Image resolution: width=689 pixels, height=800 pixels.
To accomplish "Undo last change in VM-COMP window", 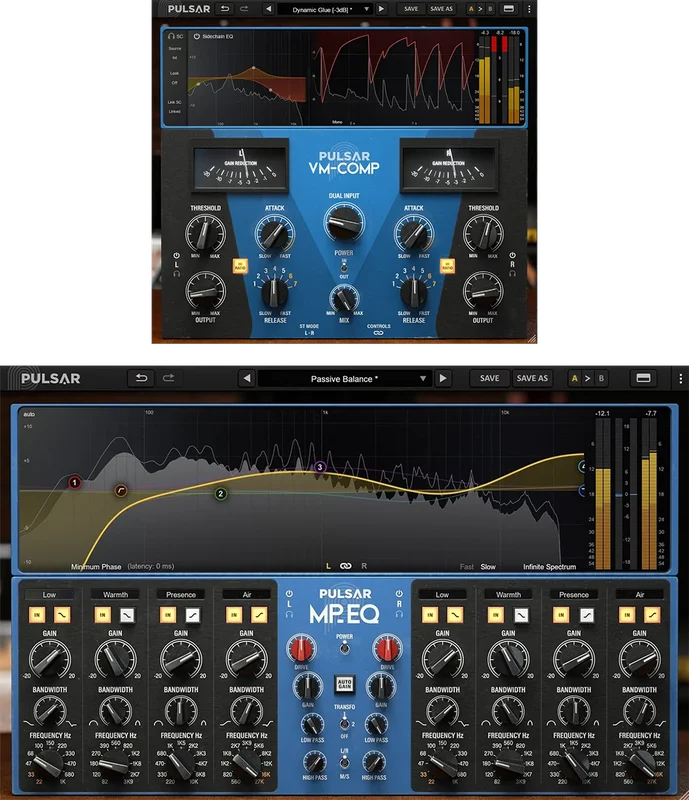I will pyautogui.click(x=225, y=9).
